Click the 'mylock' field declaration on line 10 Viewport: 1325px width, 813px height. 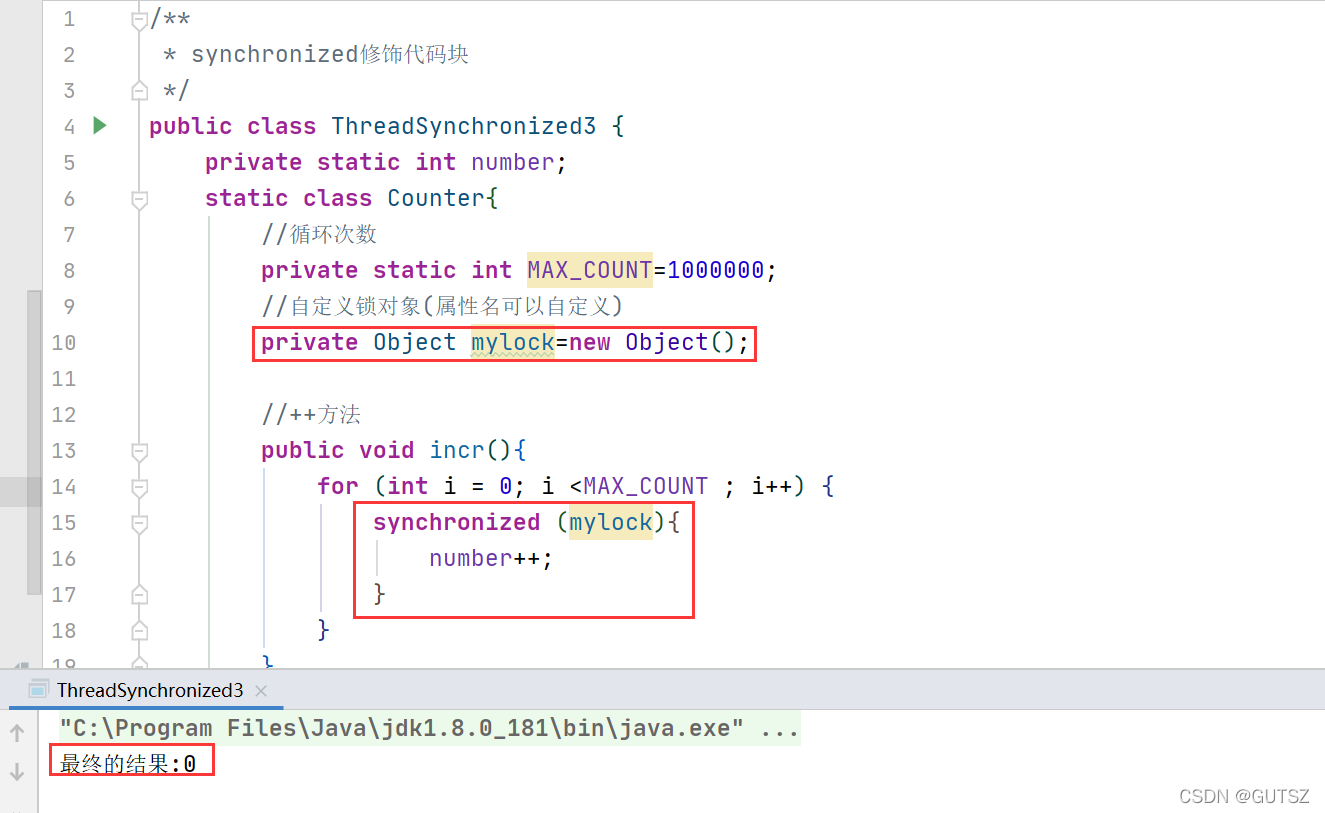pos(513,343)
